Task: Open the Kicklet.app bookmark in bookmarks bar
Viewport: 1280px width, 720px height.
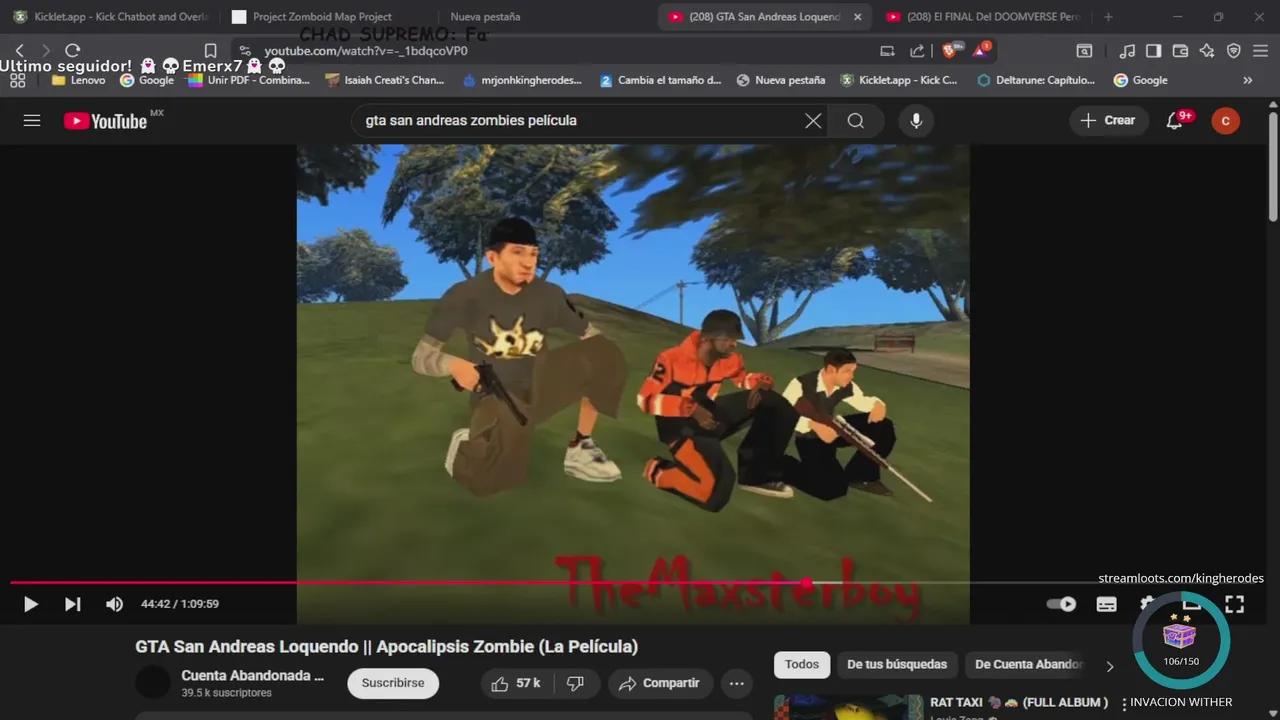Action: (x=899, y=80)
